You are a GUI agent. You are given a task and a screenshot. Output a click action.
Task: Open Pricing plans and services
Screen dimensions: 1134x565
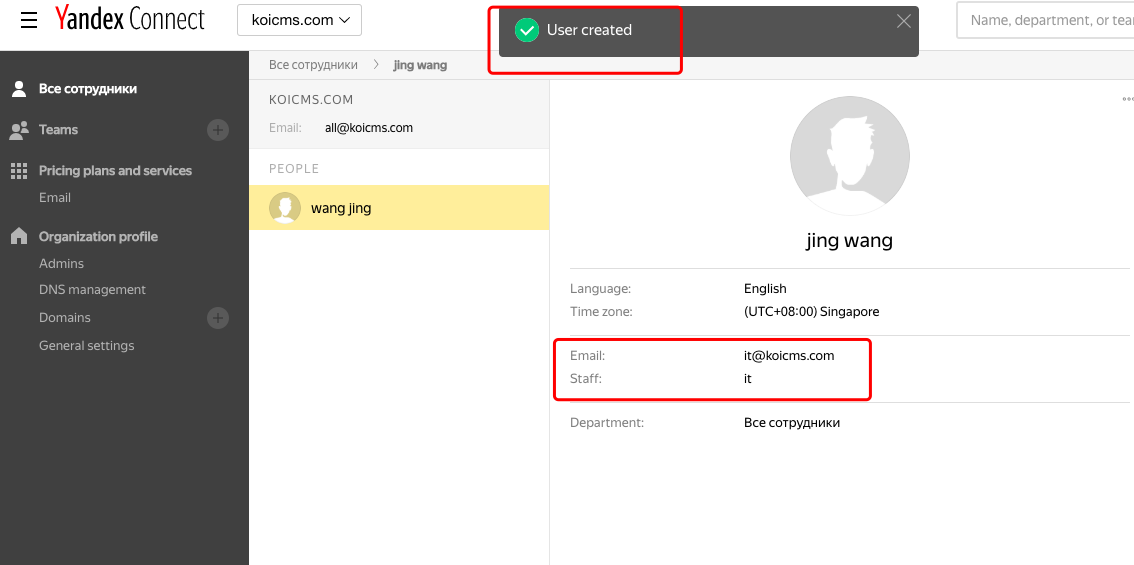(x=115, y=171)
